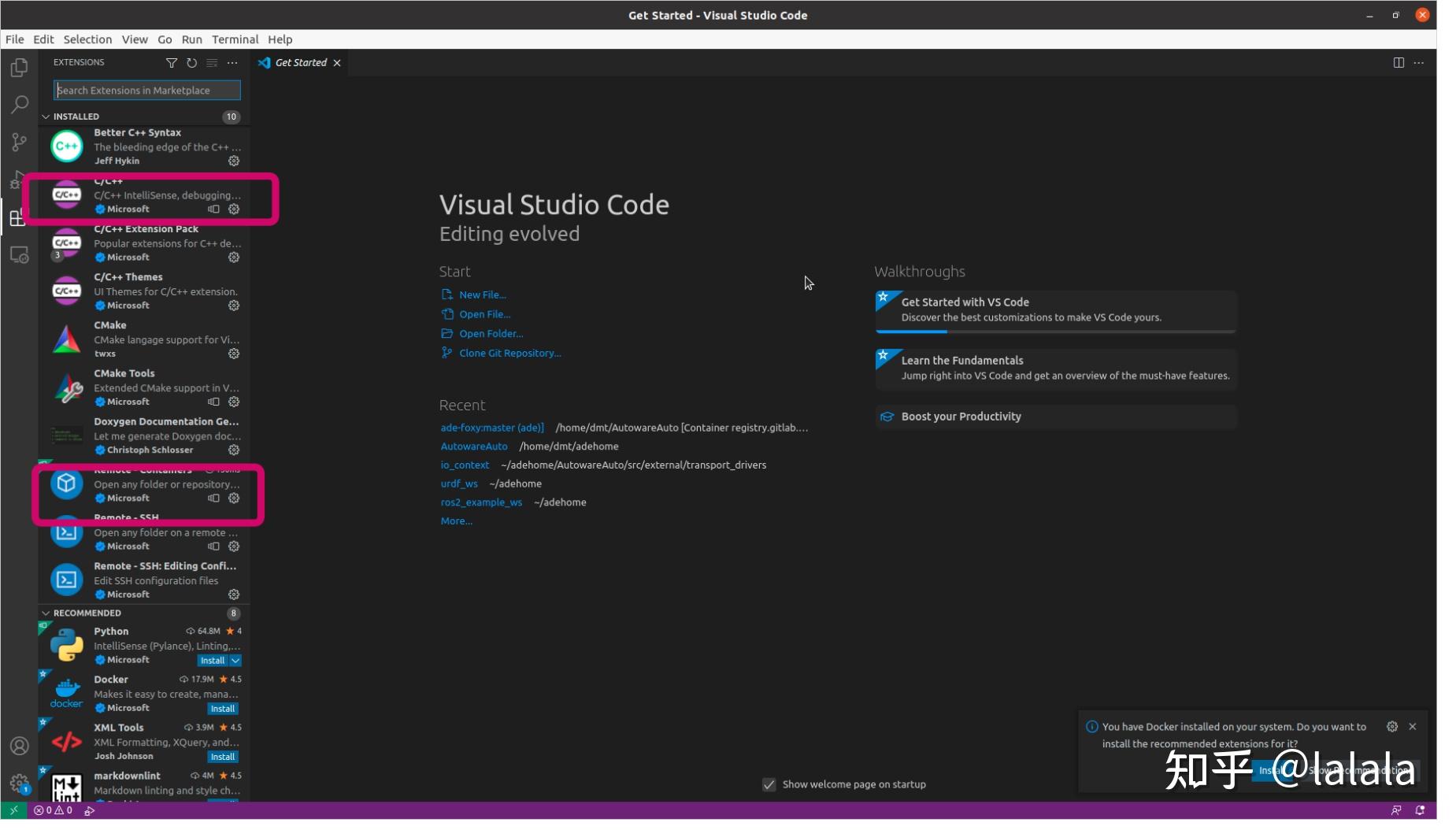Open the Get Started with VS Code walkthrough

(1055, 310)
